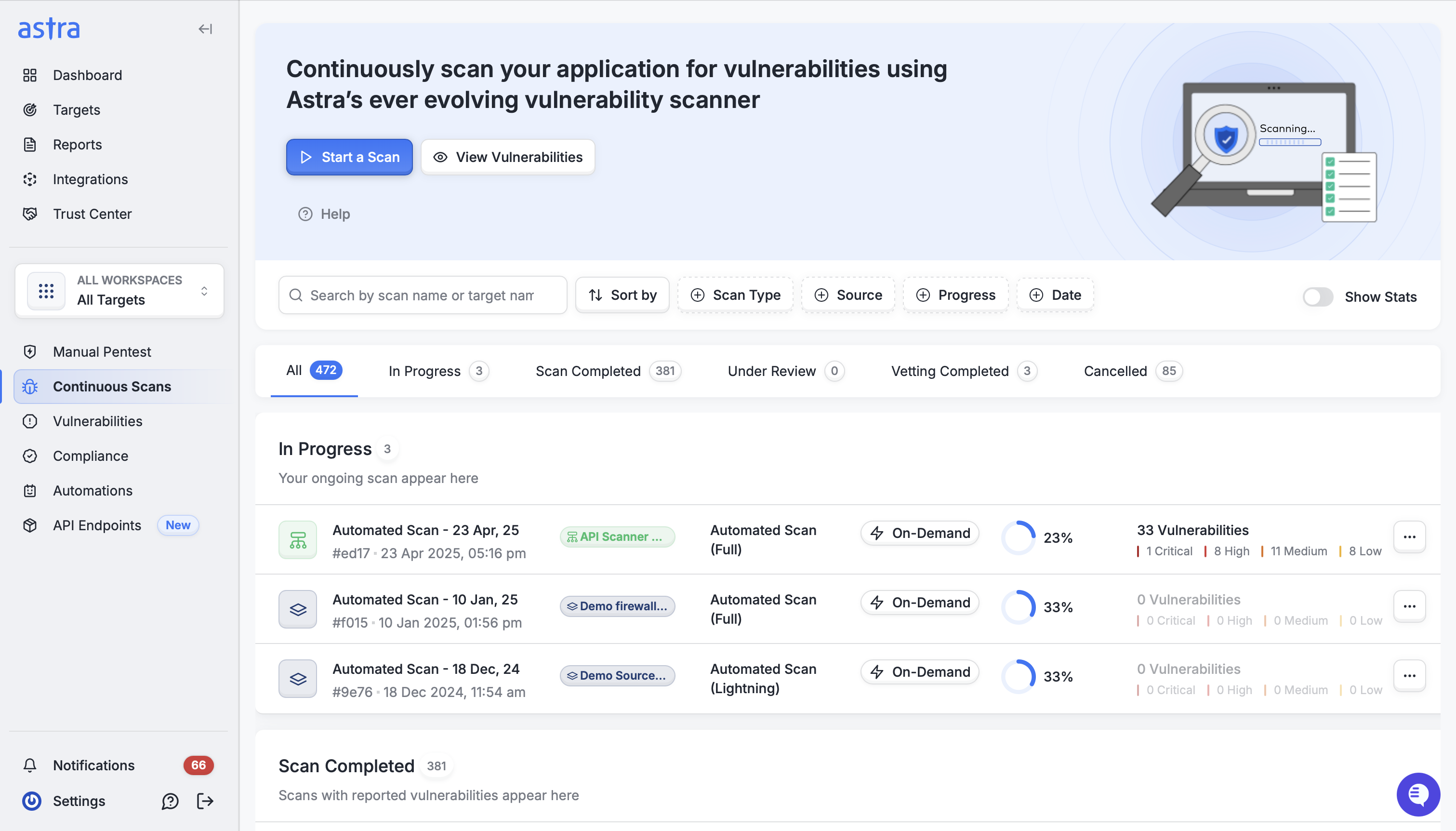
Task: Open the Progress filter
Action: 955,295
